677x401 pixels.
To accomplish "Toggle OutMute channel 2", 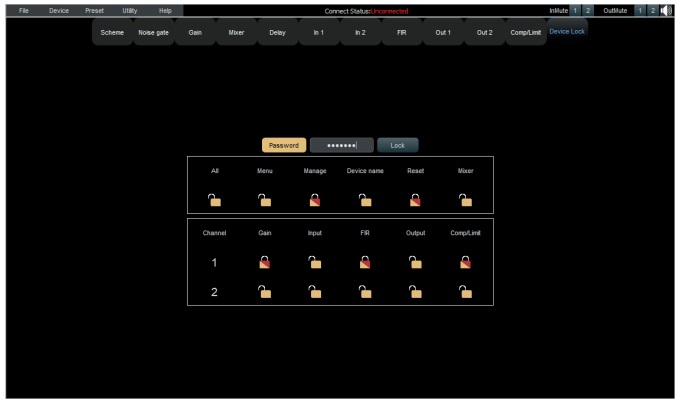I will [651, 10].
